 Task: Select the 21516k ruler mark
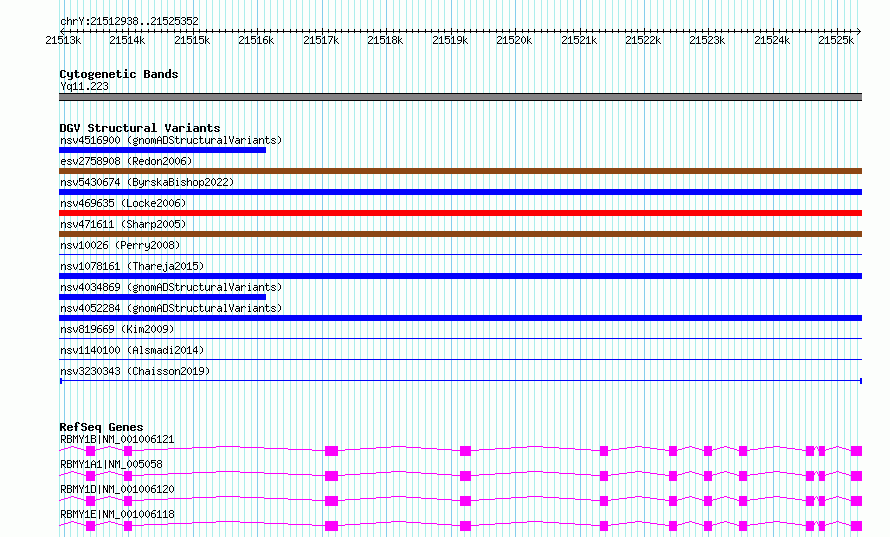click(x=256, y=40)
